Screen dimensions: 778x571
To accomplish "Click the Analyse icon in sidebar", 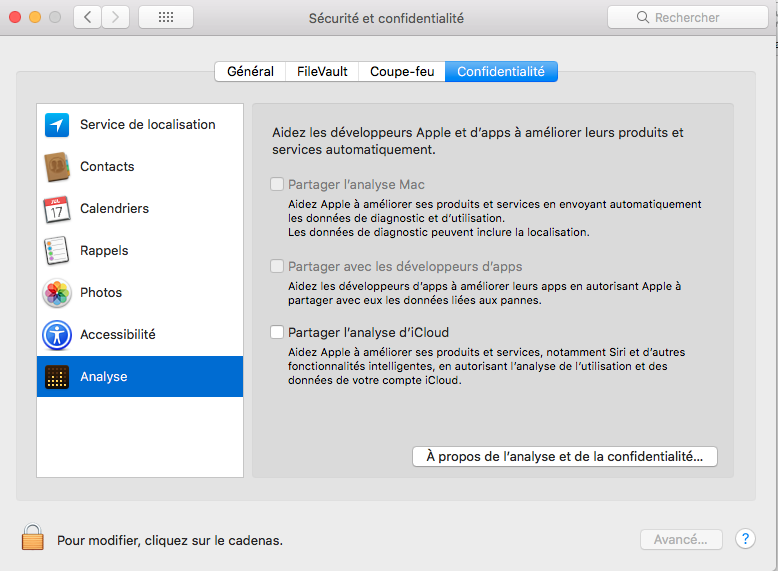I will (57, 377).
